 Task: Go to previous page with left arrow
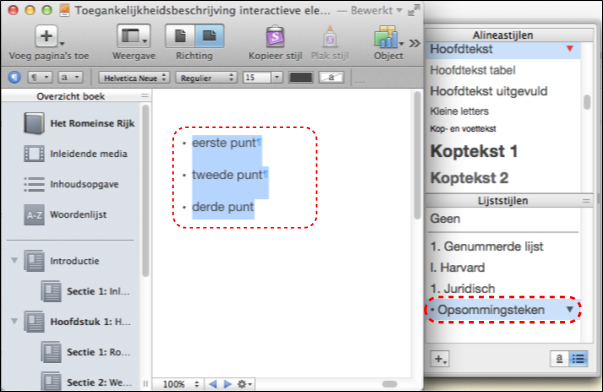[x=213, y=384]
